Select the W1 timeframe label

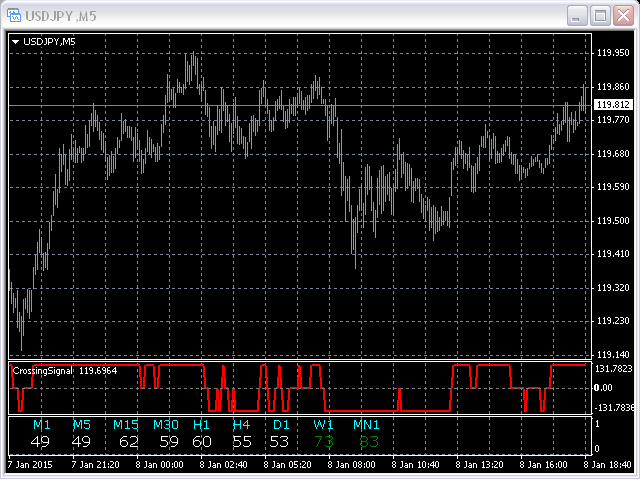click(323, 425)
